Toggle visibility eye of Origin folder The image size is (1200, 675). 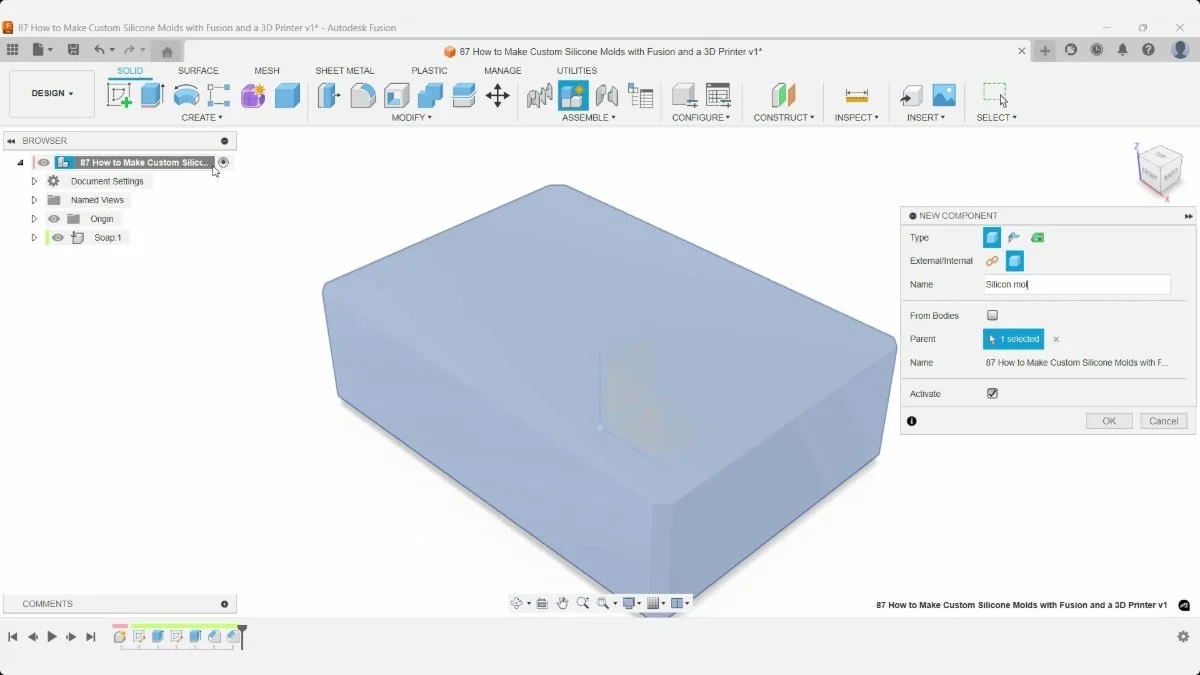tap(54, 219)
